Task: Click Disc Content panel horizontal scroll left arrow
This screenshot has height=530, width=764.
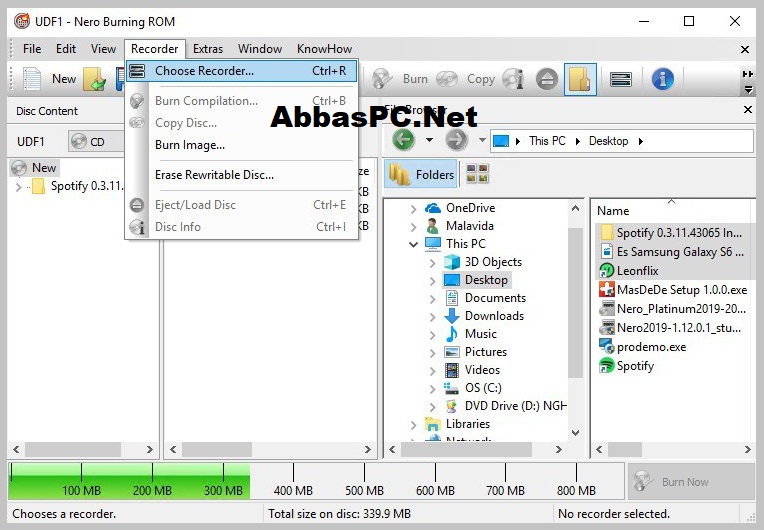Action: (x=17, y=450)
